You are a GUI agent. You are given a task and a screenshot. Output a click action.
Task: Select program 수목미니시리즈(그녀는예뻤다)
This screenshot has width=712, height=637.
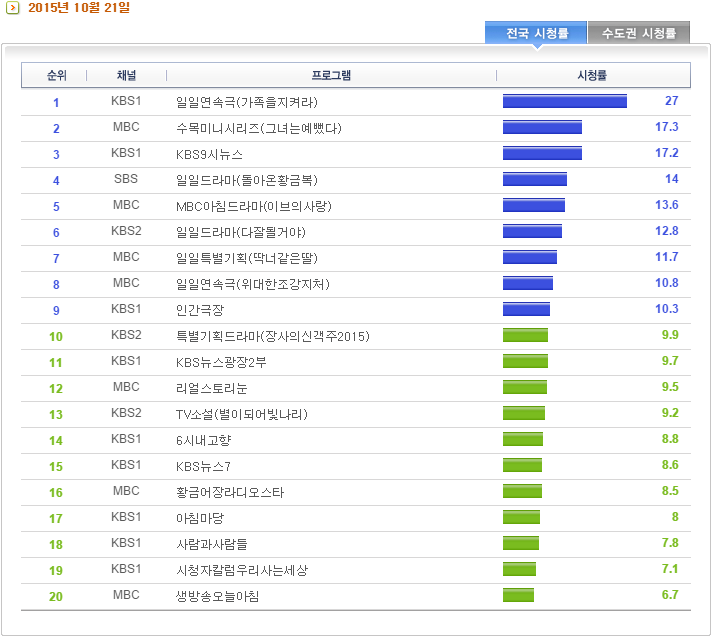[258, 128]
